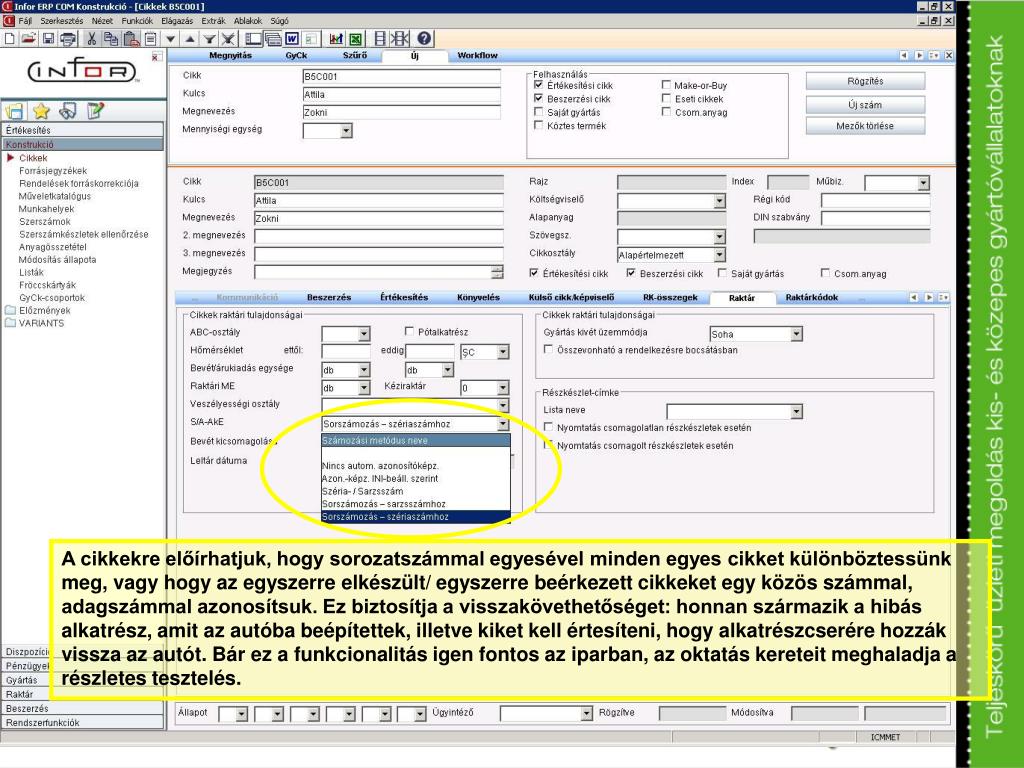Click the yellow star favorites icon
Viewport: 1024px width, 768px height.
tap(41, 111)
